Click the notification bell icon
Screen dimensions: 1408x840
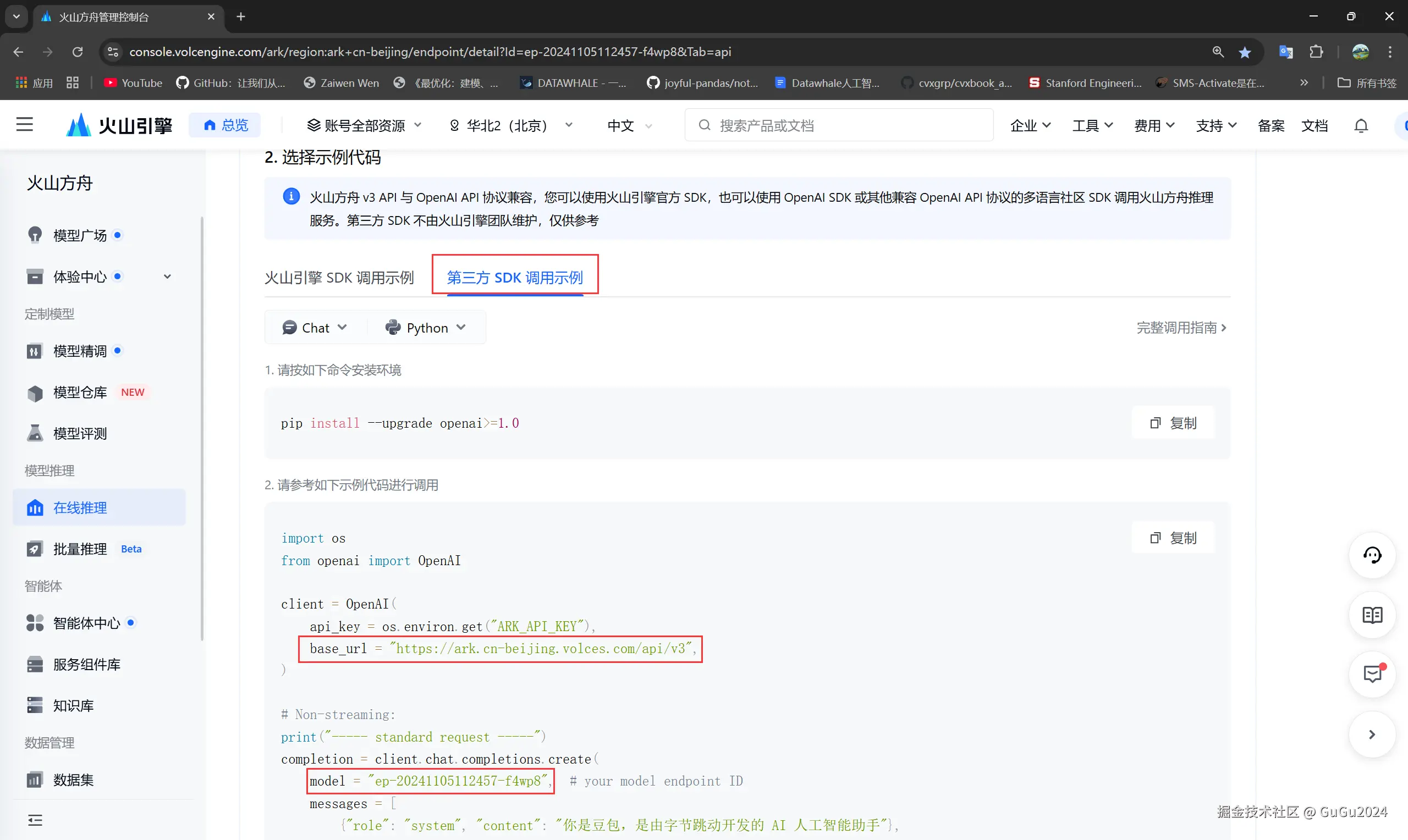point(1361,125)
